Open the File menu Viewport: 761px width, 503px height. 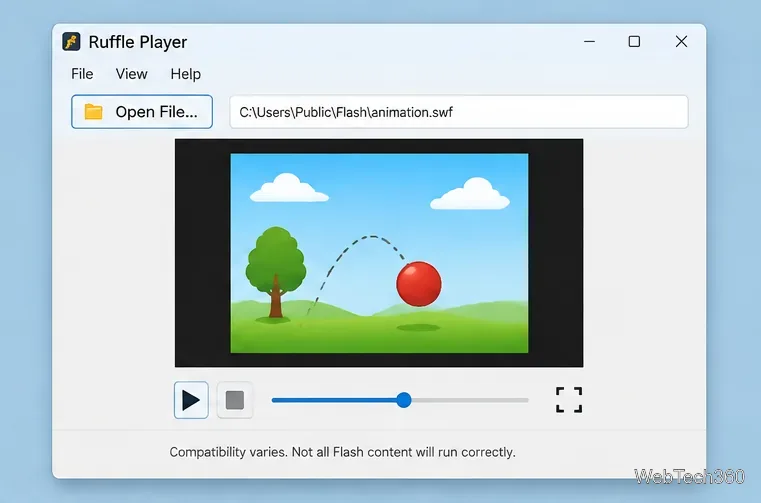click(82, 74)
